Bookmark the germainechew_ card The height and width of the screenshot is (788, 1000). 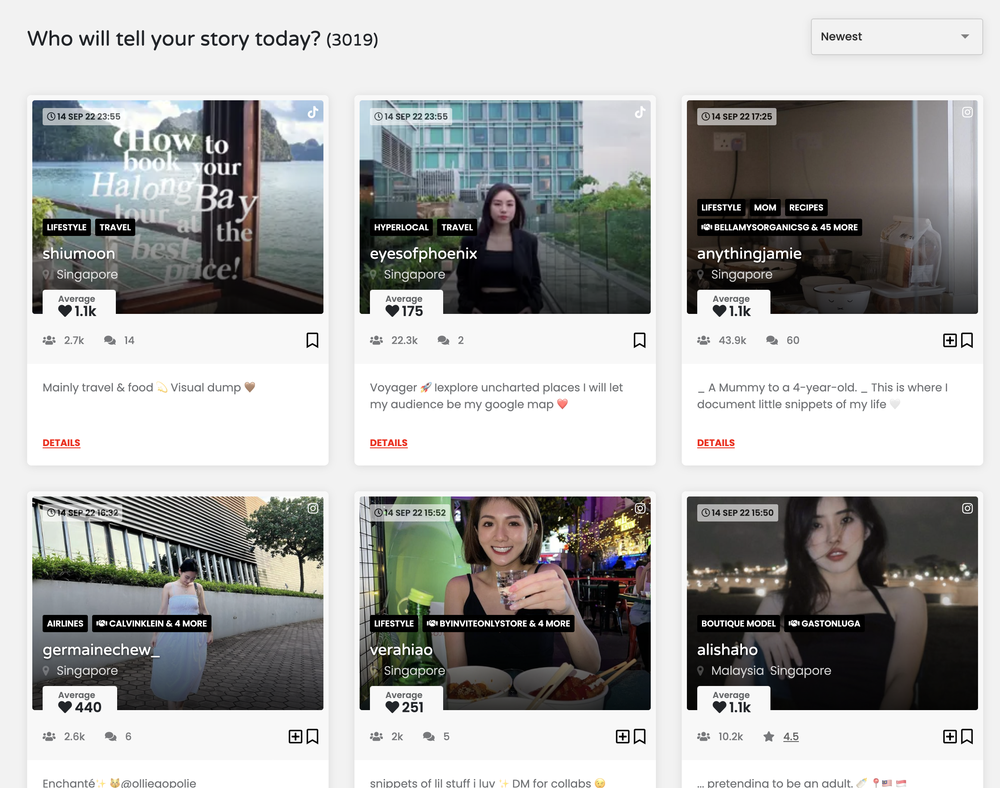click(312, 736)
